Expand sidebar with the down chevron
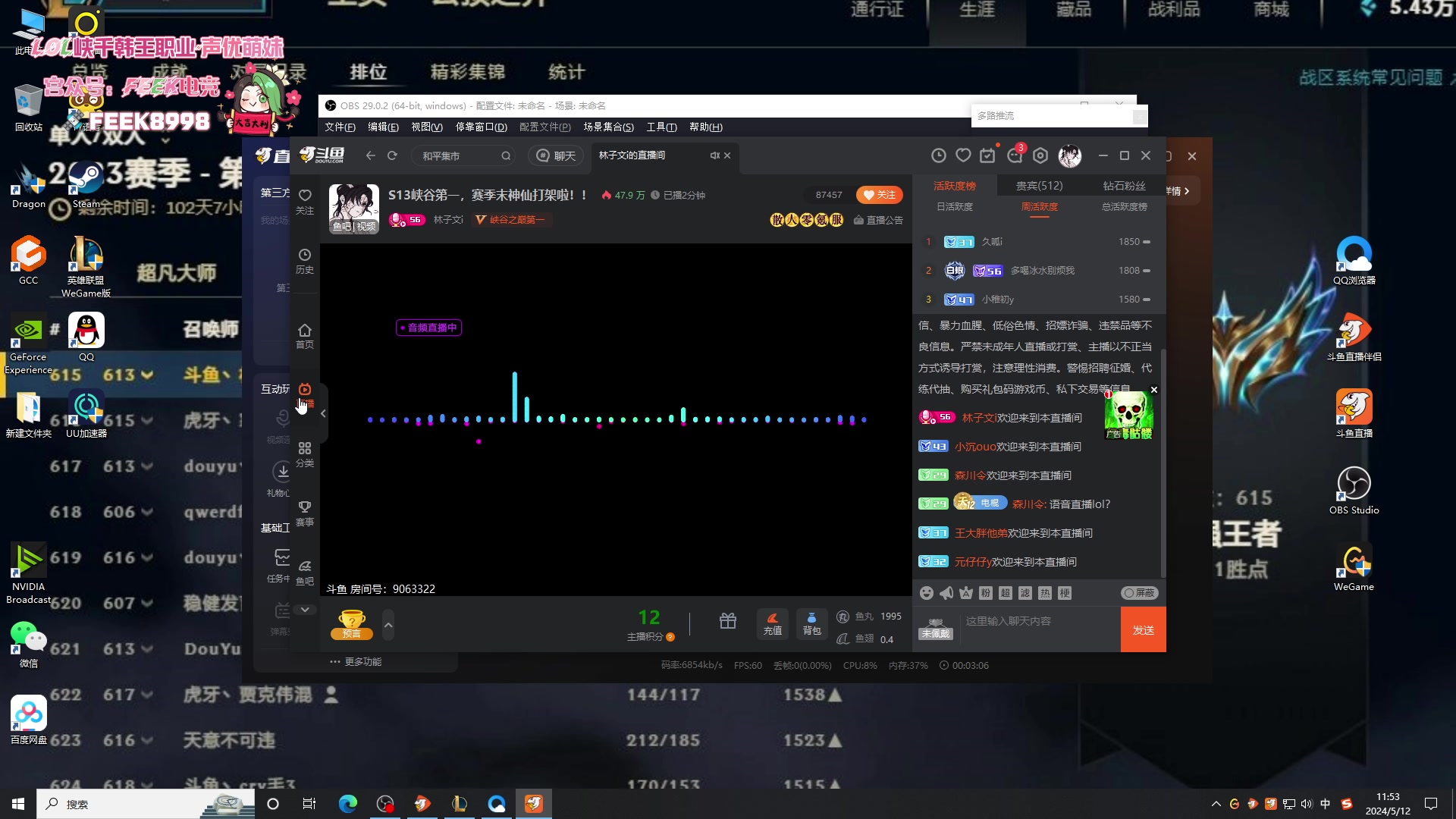This screenshot has height=819, width=1456. coord(305,610)
